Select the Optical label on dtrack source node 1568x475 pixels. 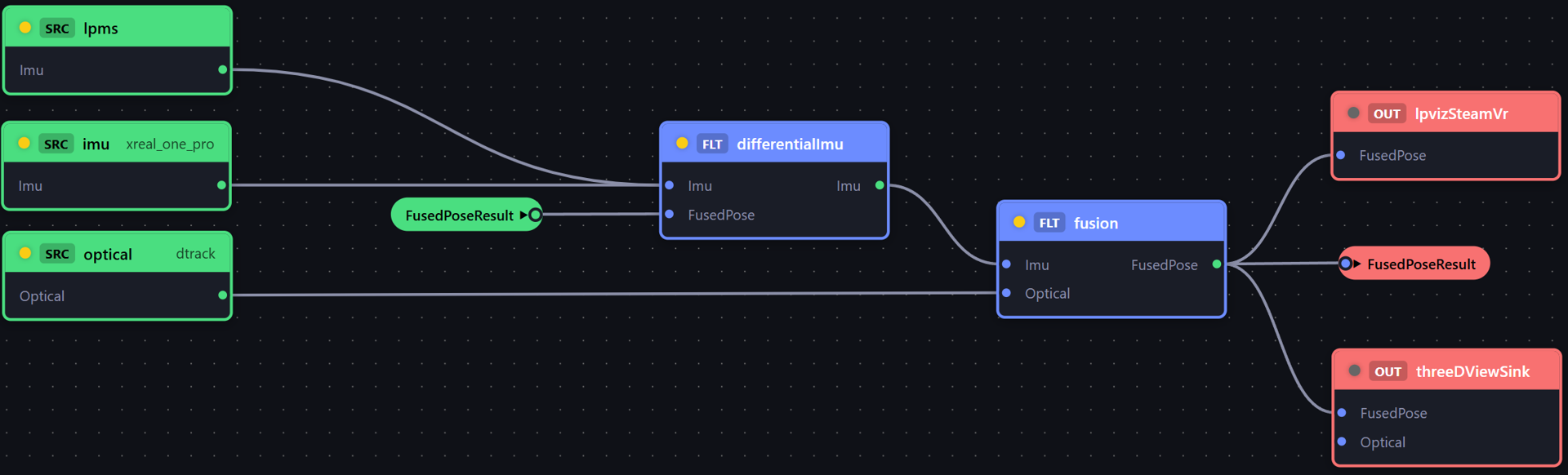coord(42,296)
